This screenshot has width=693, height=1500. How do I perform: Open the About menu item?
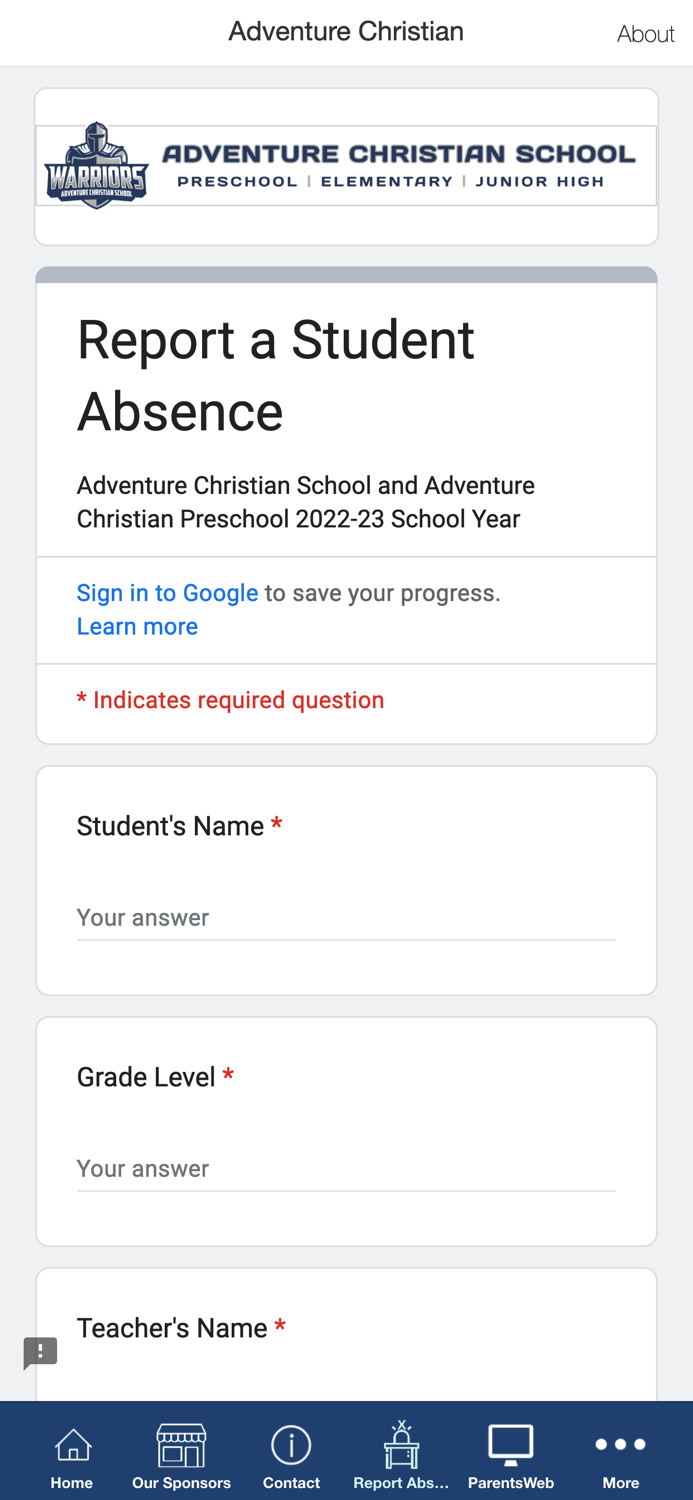coord(645,33)
